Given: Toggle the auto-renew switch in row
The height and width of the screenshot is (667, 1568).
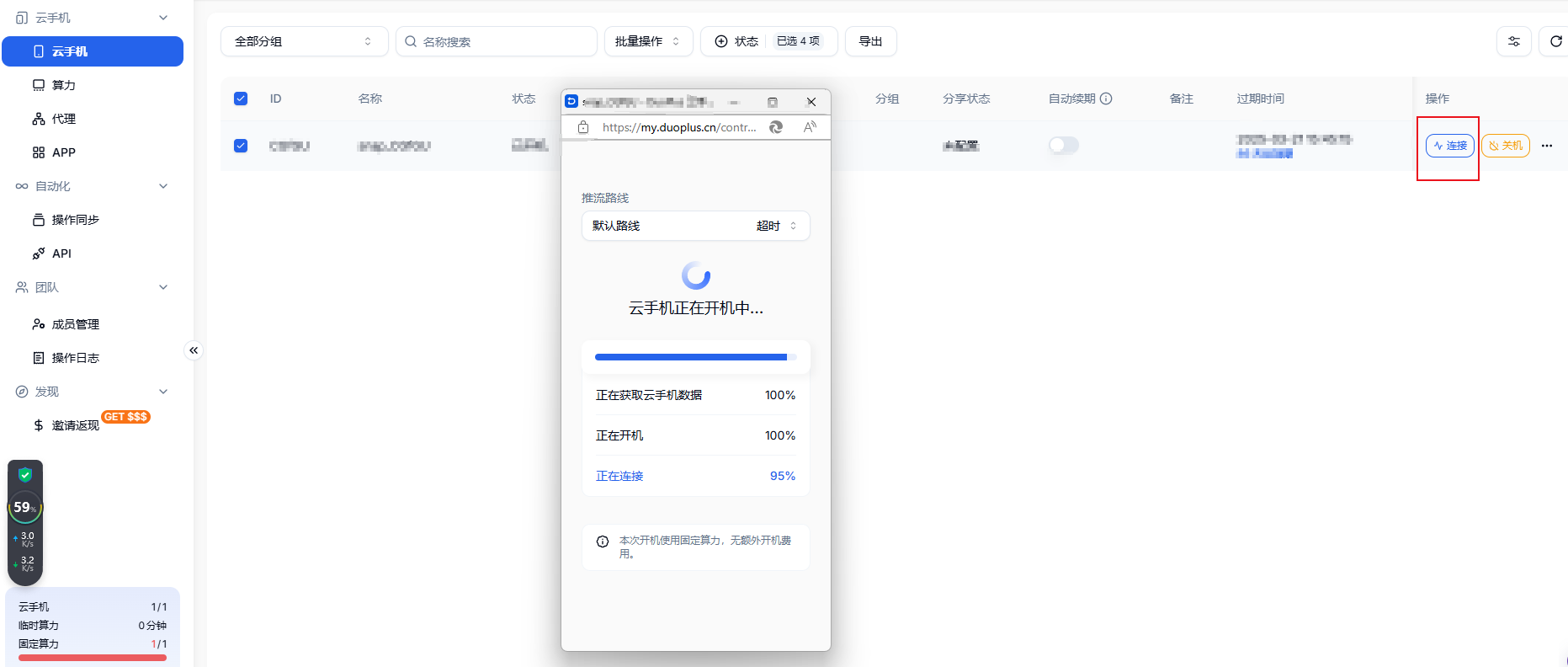Looking at the screenshot, I should 1064,146.
